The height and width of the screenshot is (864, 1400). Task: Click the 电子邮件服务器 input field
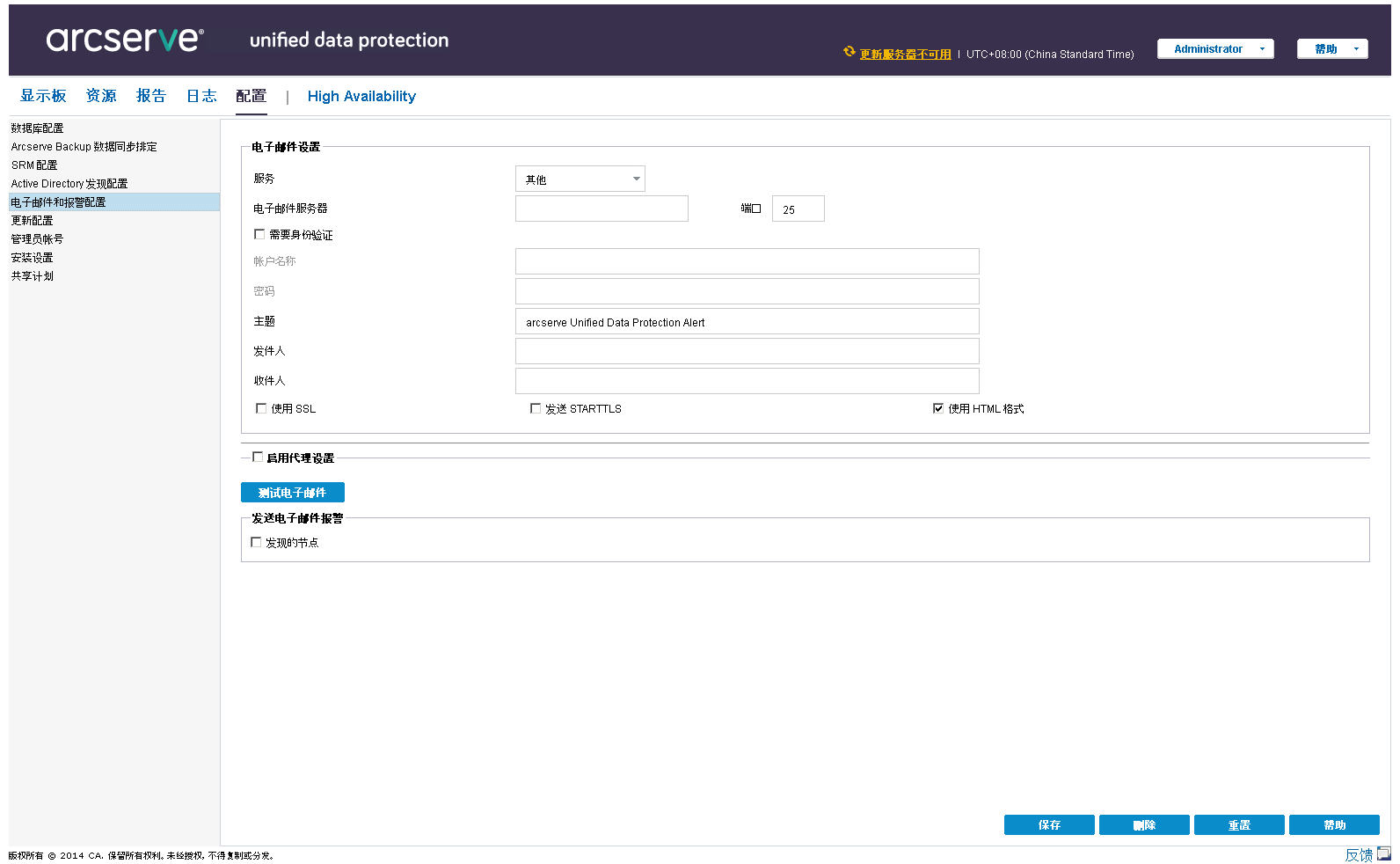(x=602, y=209)
